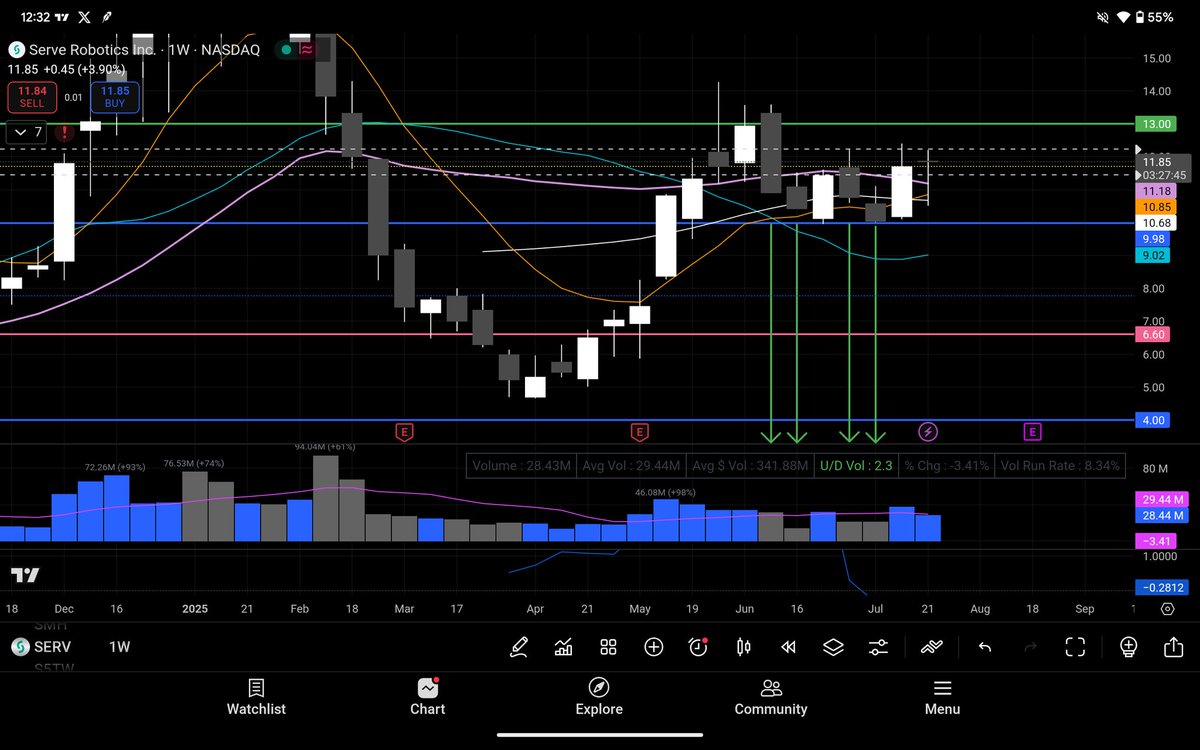Tap the Avg Vol : 29.44M box
This screenshot has height=750, width=1200.
coord(631,465)
